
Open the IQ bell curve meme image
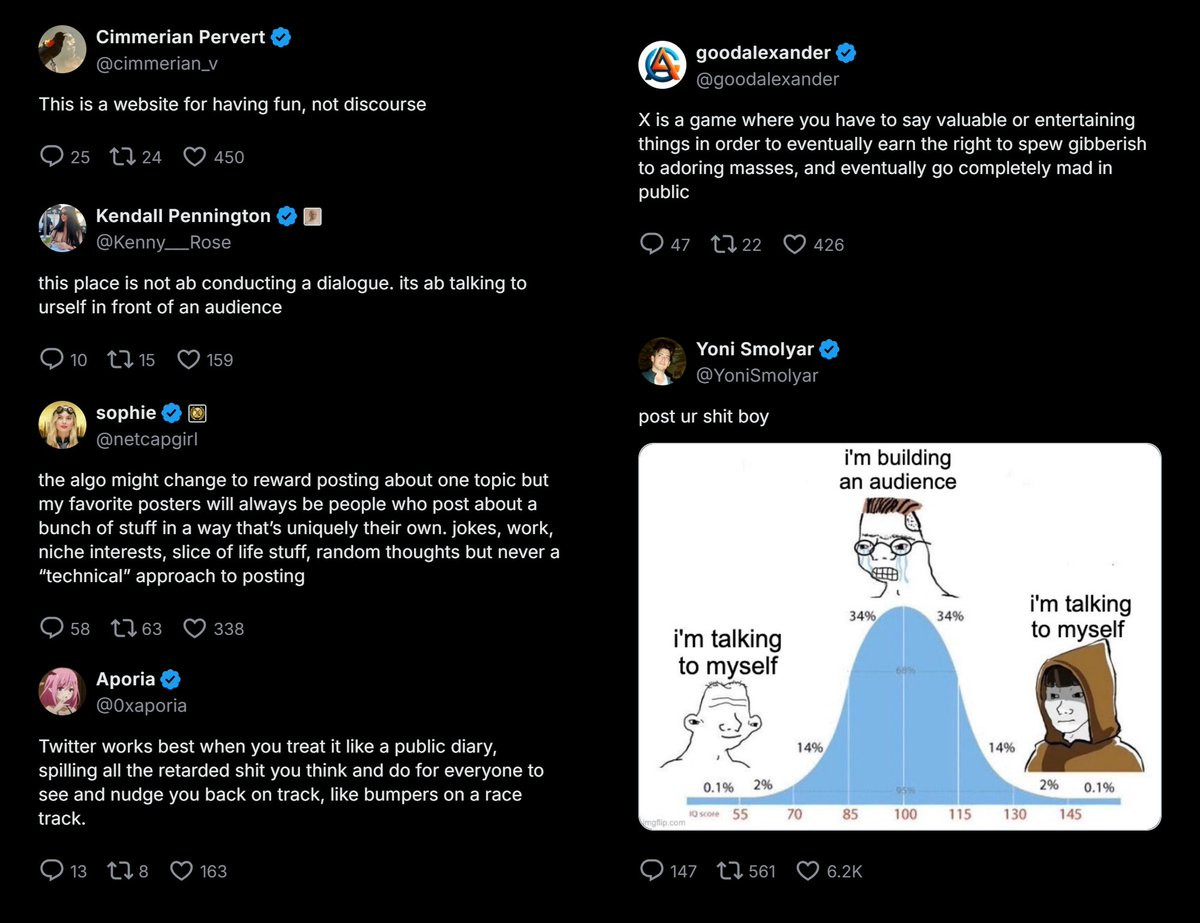pos(899,636)
